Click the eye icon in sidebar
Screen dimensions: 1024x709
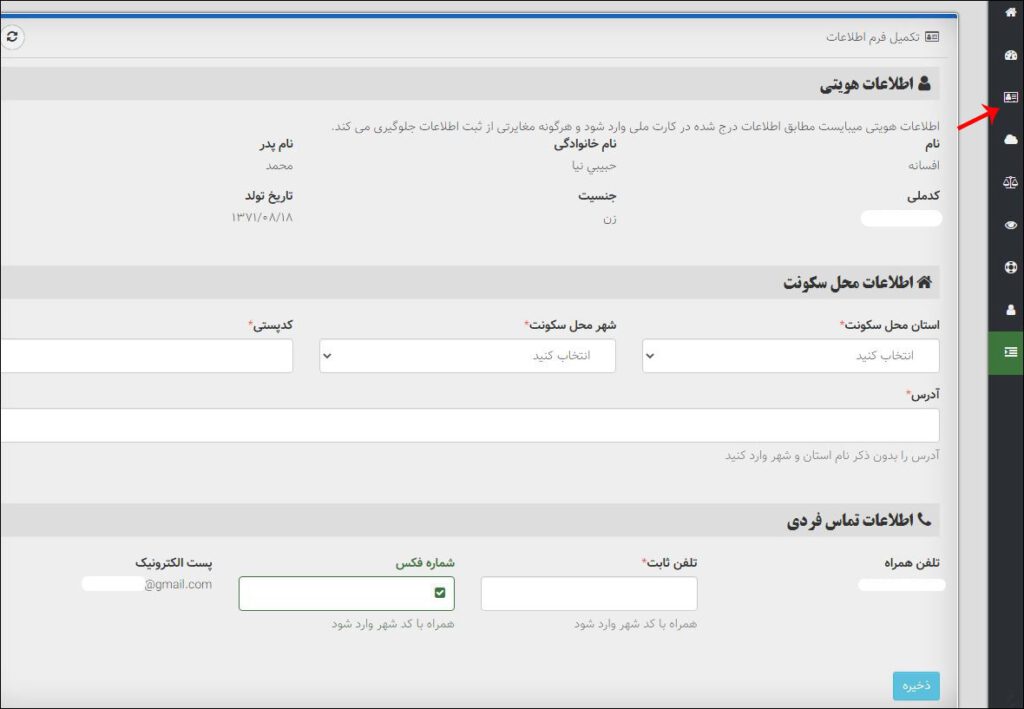point(1010,225)
